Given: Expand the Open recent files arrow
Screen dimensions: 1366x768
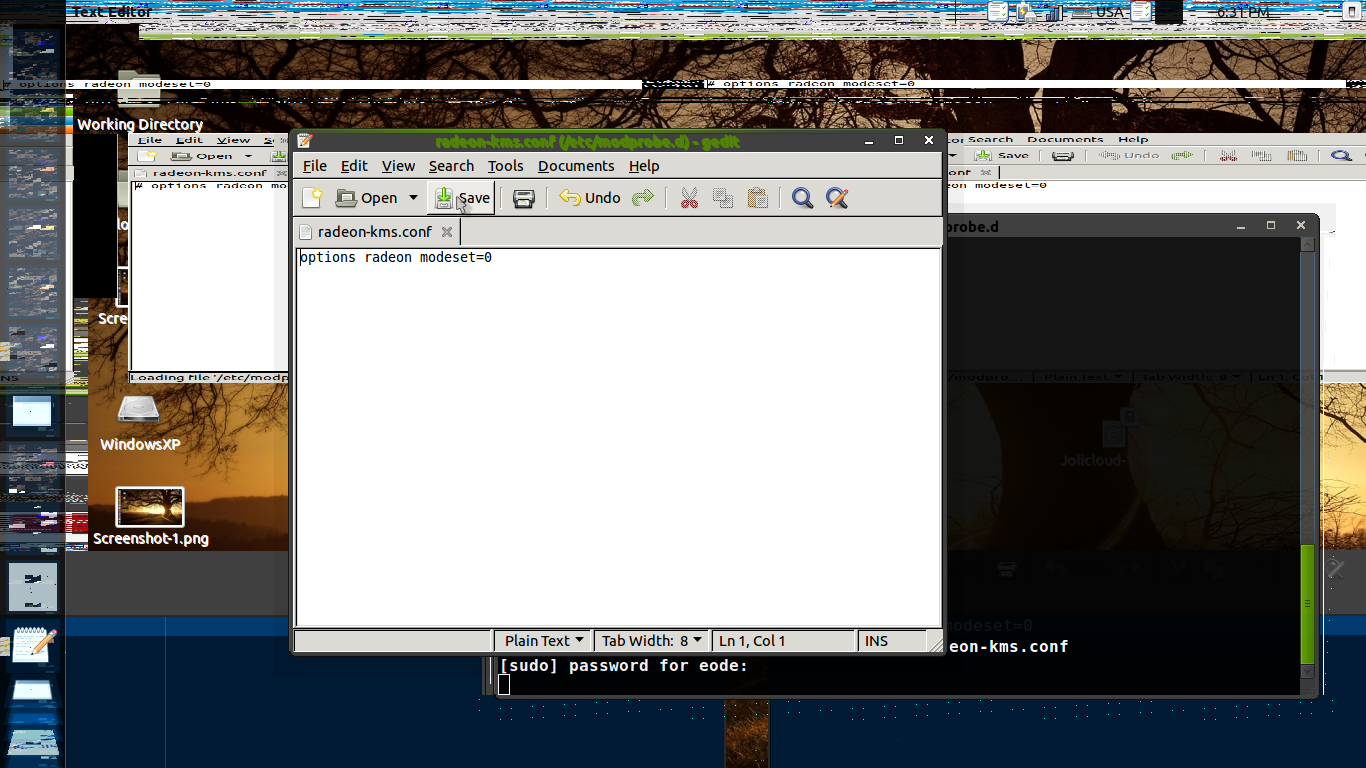Looking at the screenshot, I should [413, 198].
